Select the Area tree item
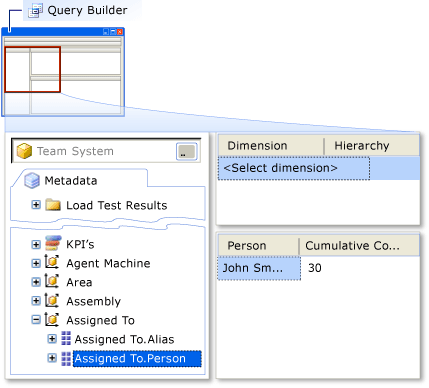This screenshot has height=388, width=429. pos(79,282)
